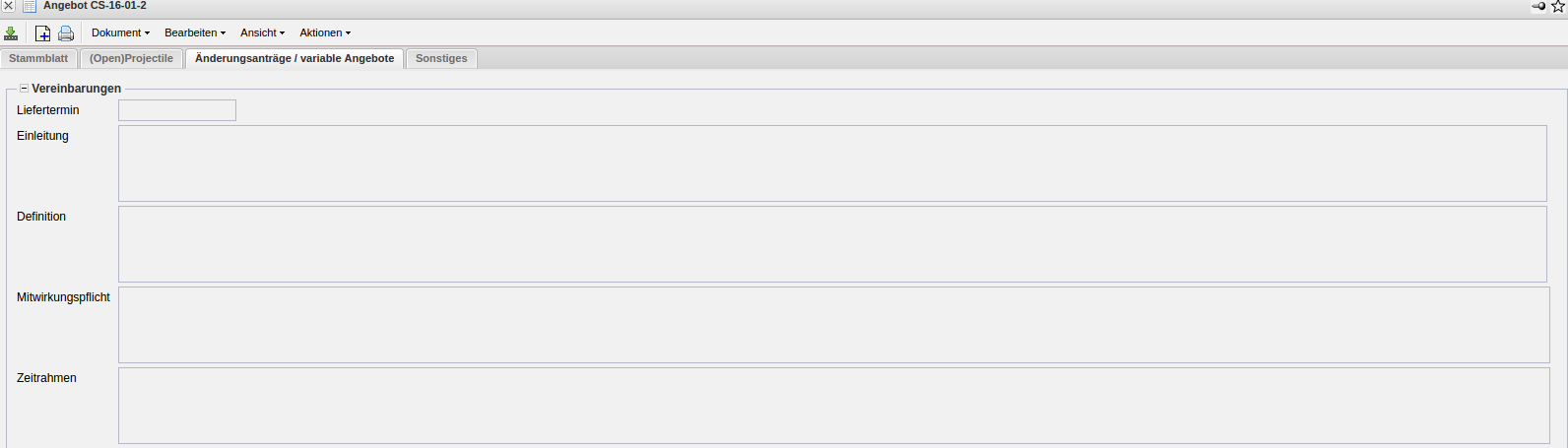Switch to the (Open)Projectile tab

tap(131, 59)
